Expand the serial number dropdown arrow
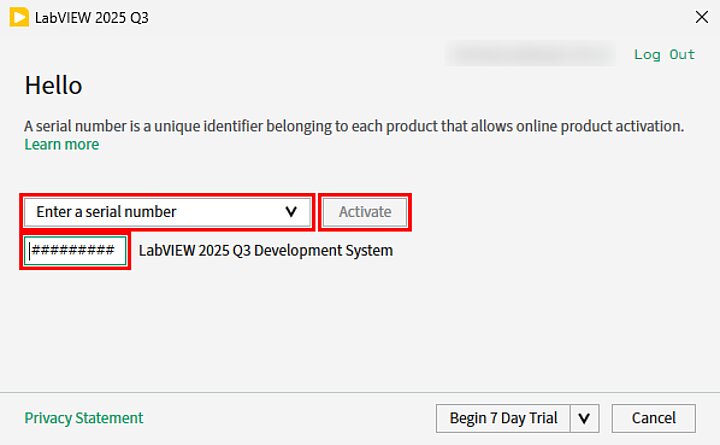This screenshot has height=445, width=720. (291, 212)
